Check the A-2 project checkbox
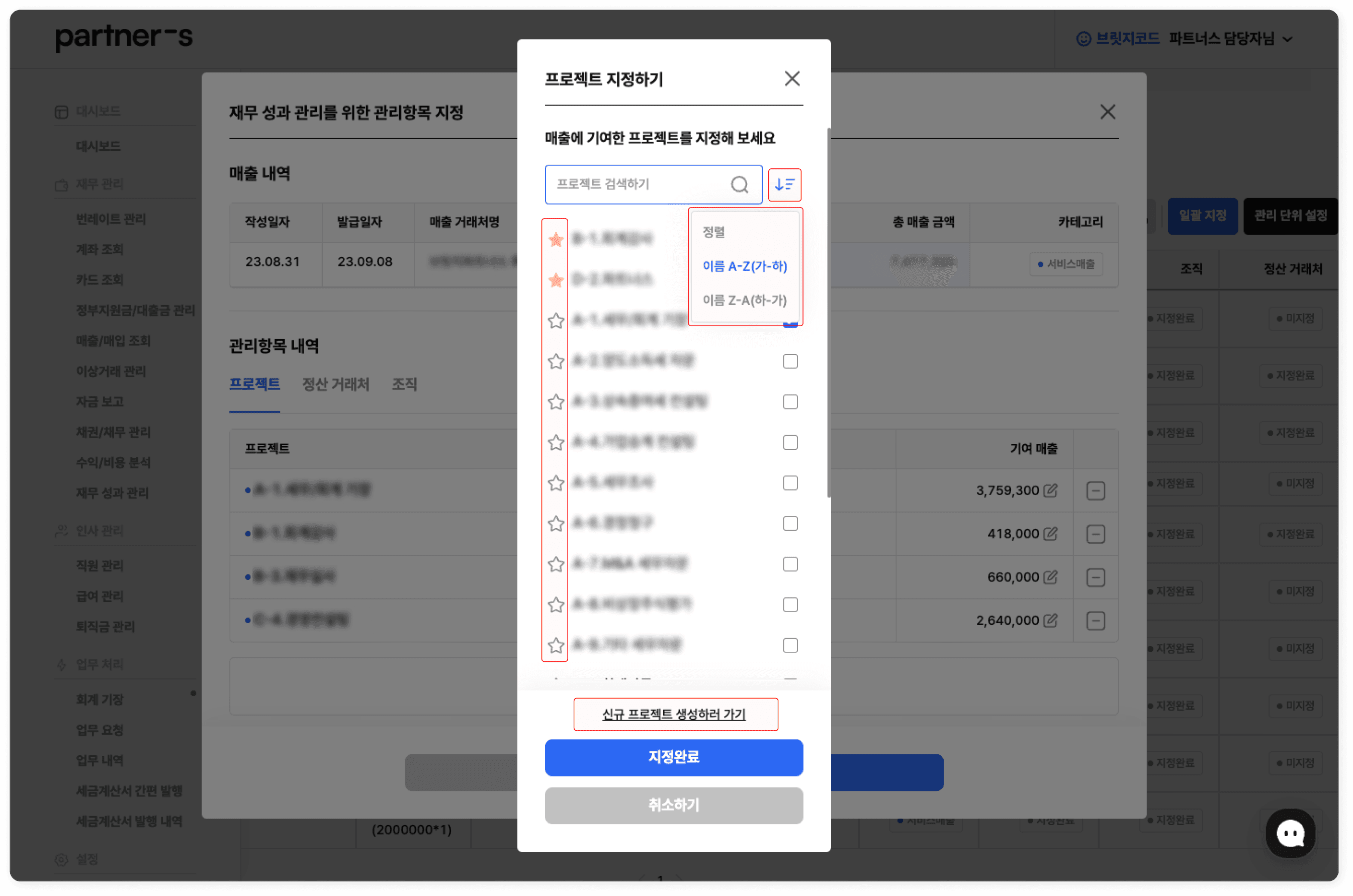The height and width of the screenshot is (896, 1353). [x=790, y=361]
